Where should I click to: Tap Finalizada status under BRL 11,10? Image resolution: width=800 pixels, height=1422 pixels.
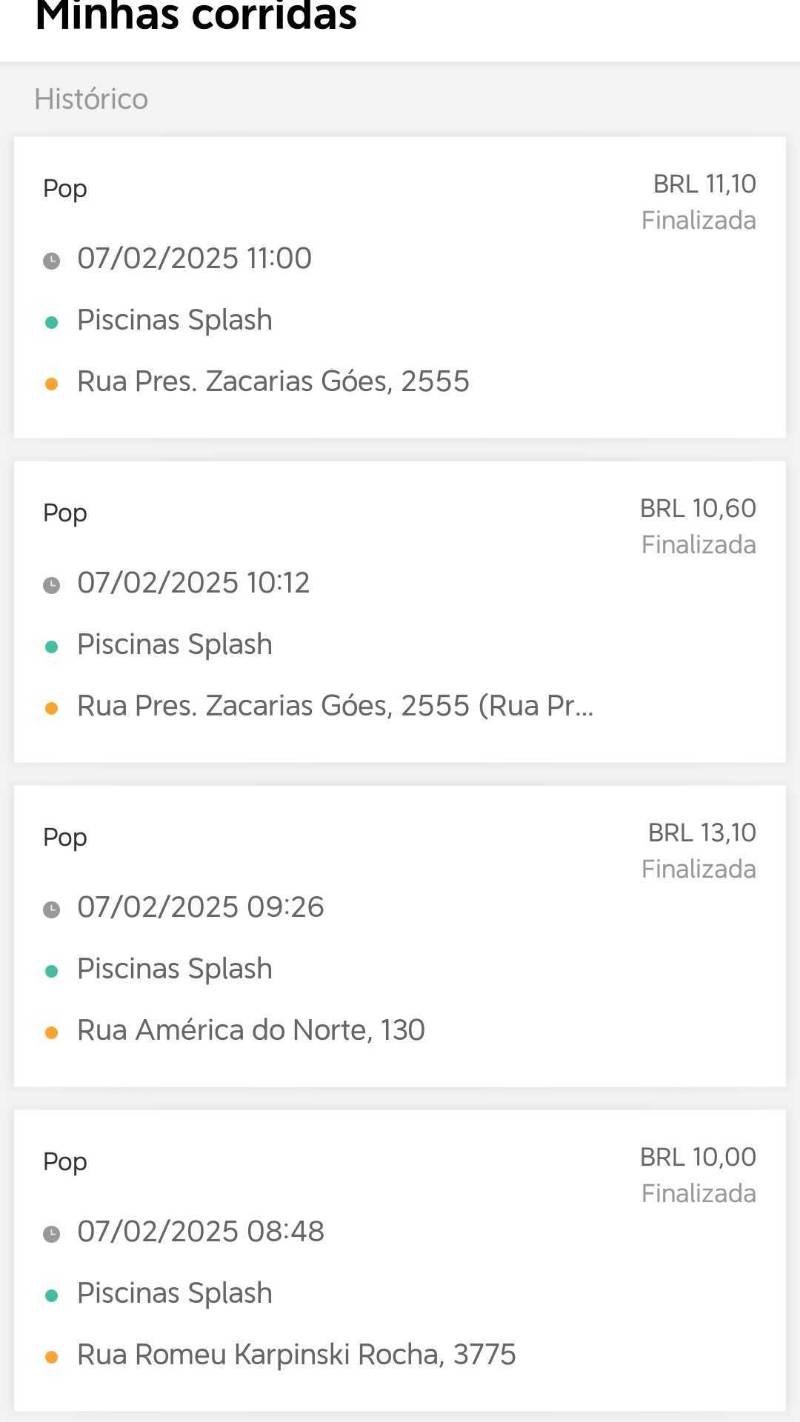[698, 220]
